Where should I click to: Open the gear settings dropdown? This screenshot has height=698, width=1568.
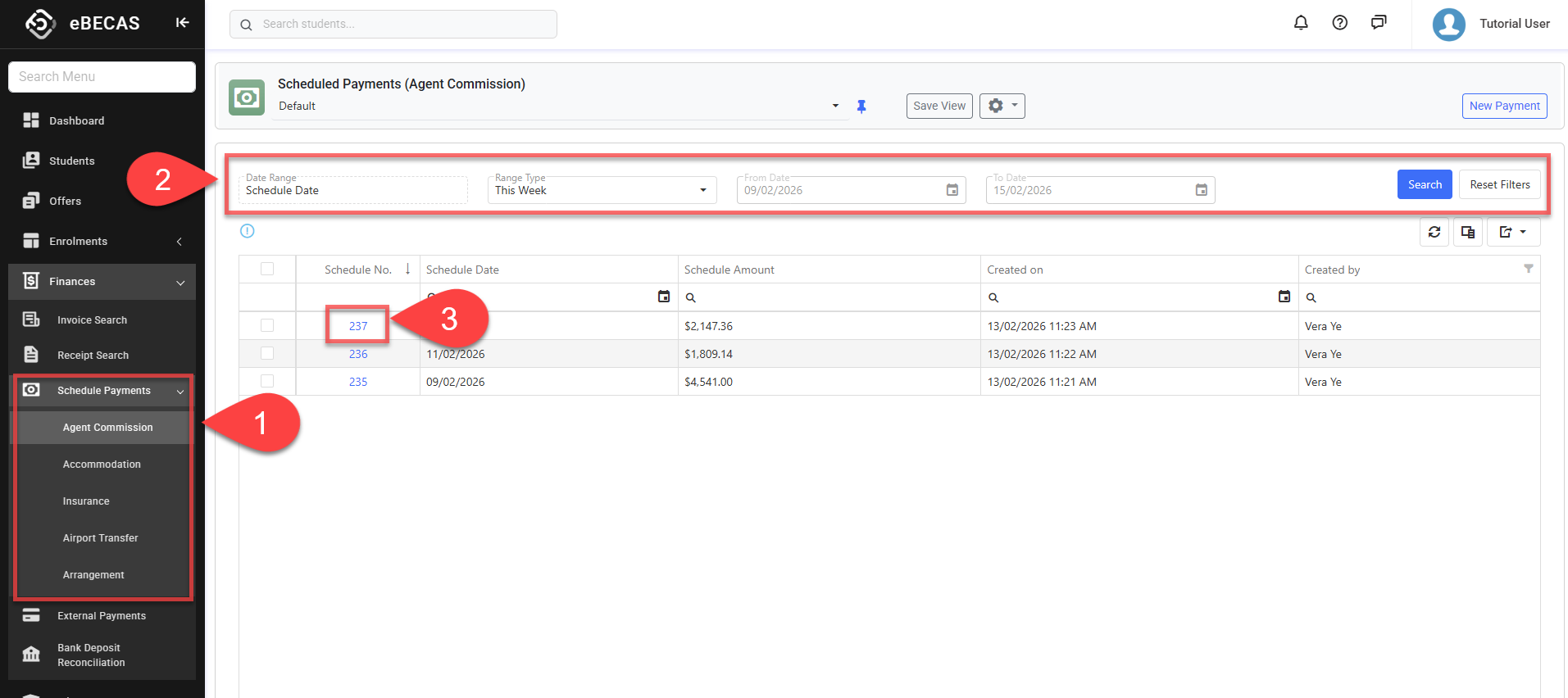(1002, 106)
